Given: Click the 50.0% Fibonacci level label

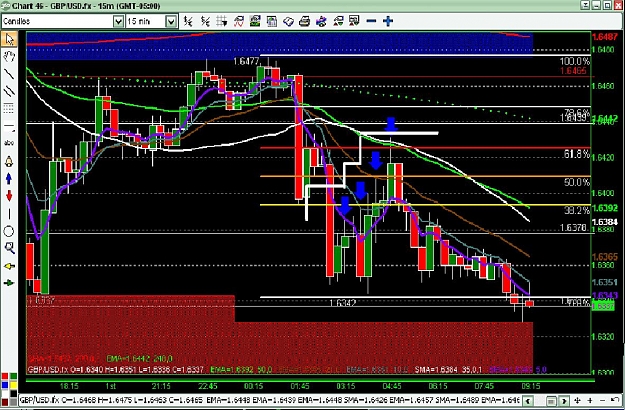Looking at the screenshot, I should click(577, 182).
